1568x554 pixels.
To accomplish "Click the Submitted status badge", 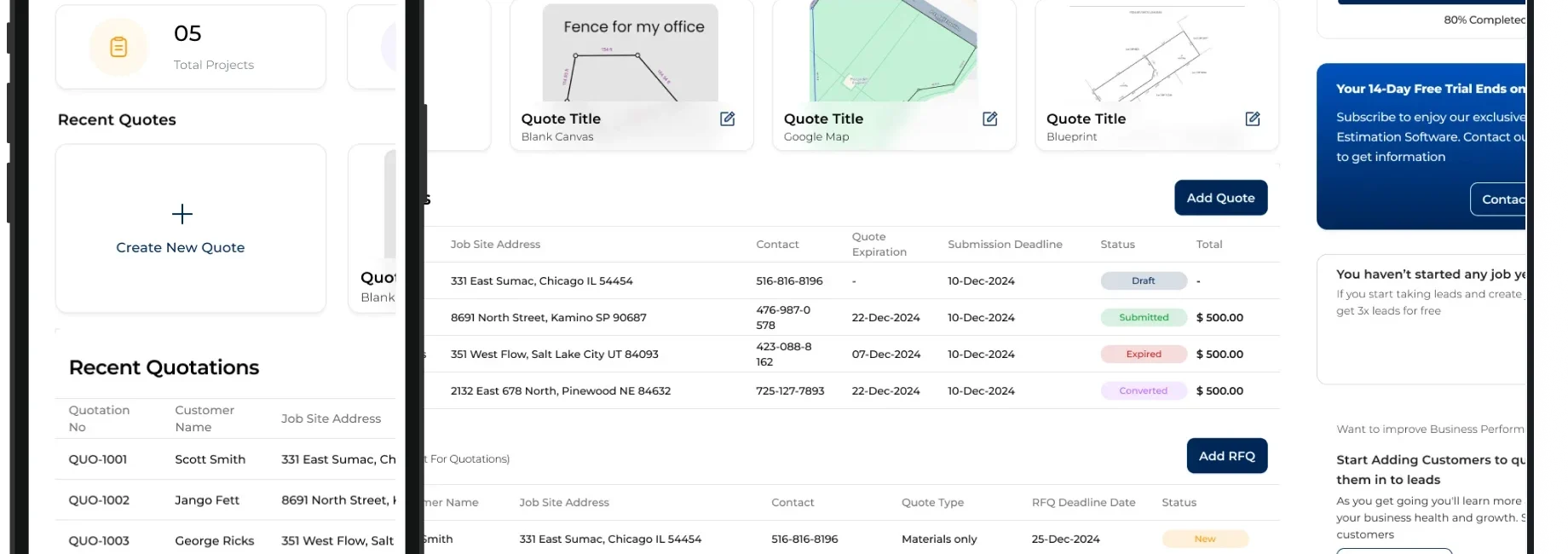I will [x=1144, y=318].
